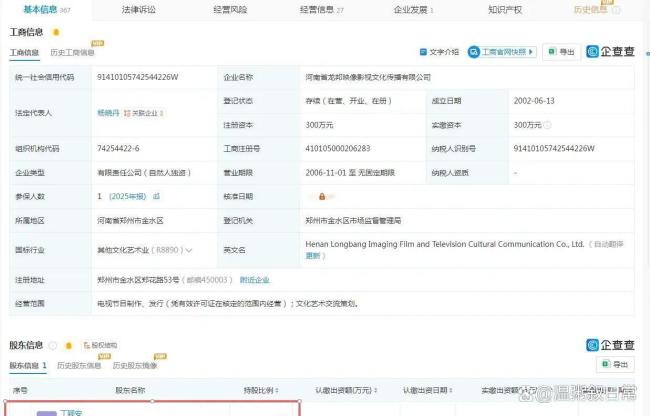The image size is (650, 416).
Task: Click the trend icon after 2025年报
Action: (x=156, y=196)
